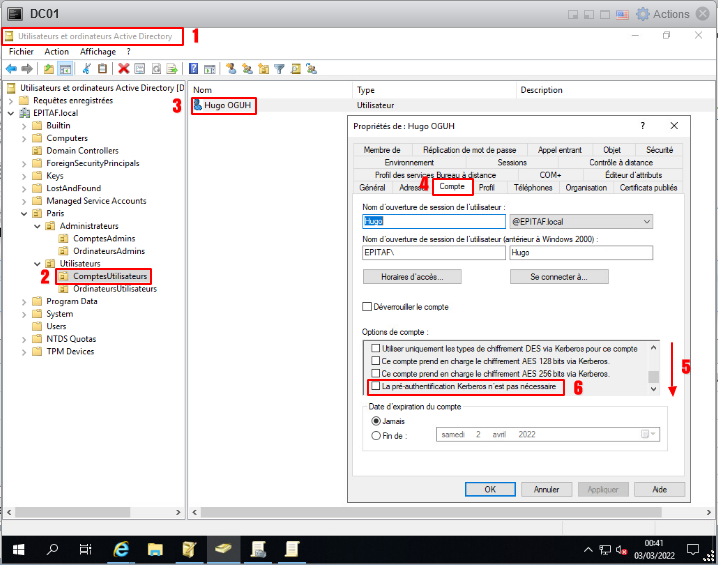Expand the Requêtes enregistrées node
This screenshot has height=565, width=718.
click(x=10, y=100)
